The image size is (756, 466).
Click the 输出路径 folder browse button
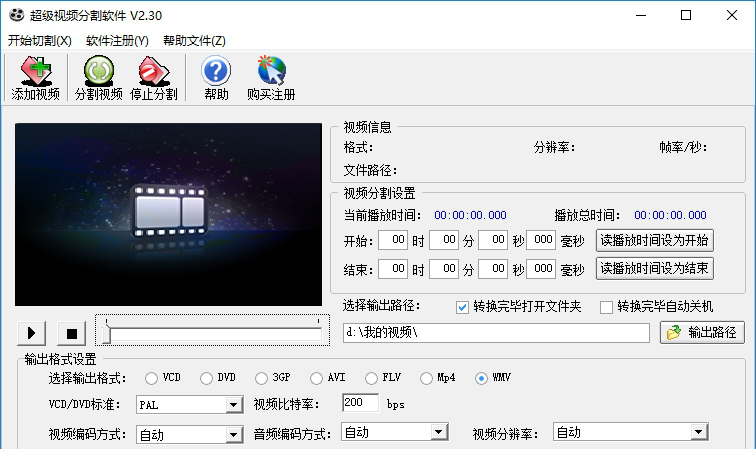pyautogui.click(x=702, y=333)
